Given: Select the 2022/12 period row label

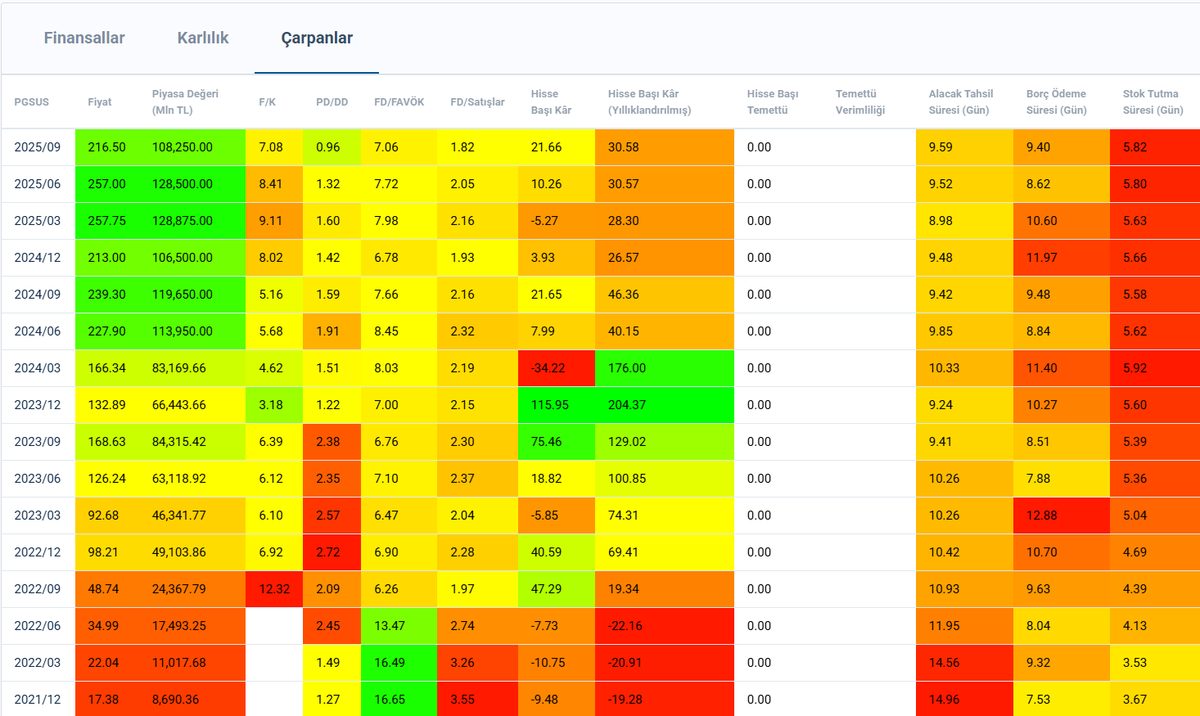Looking at the screenshot, I should [x=37, y=552].
